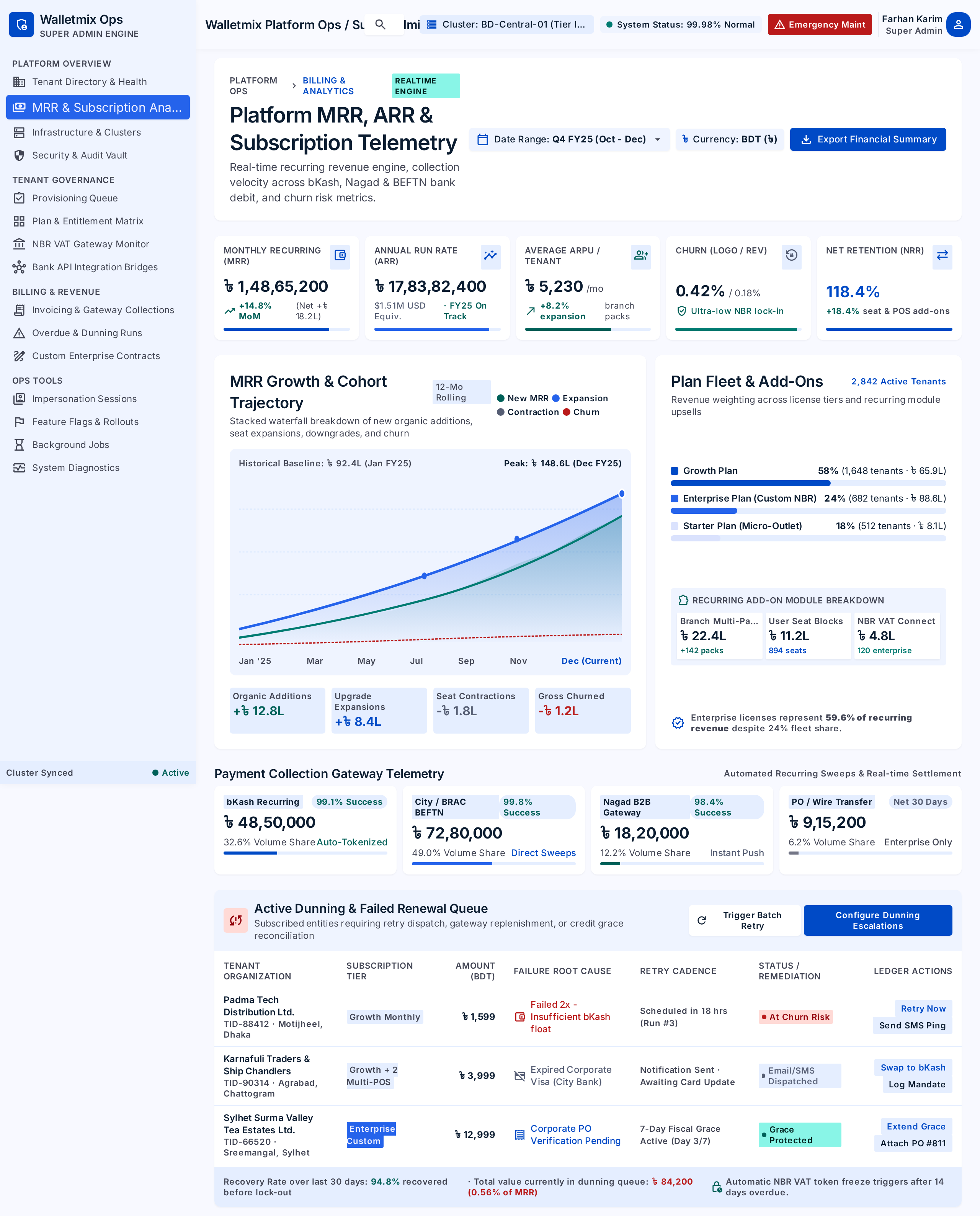Toggle the New MRR legend series
This screenshot has height=1216, width=980.
click(x=523, y=399)
